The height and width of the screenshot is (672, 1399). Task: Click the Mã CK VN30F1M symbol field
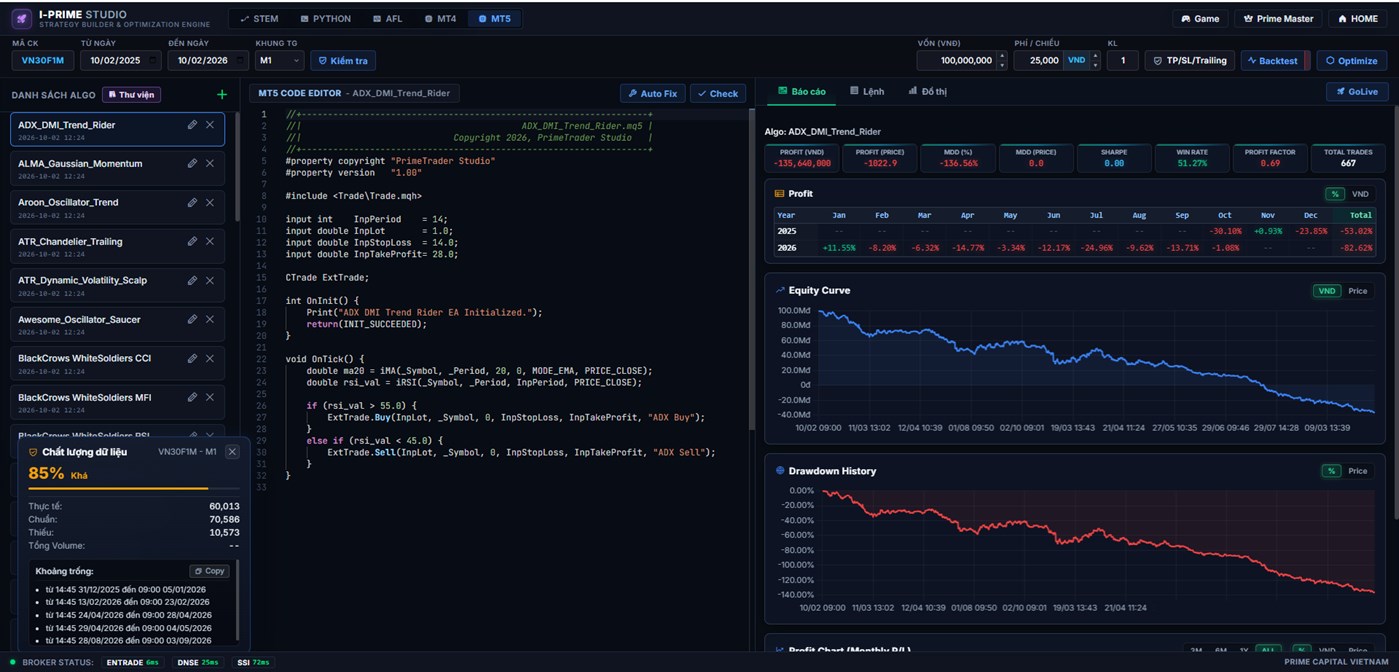pos(43,60)
